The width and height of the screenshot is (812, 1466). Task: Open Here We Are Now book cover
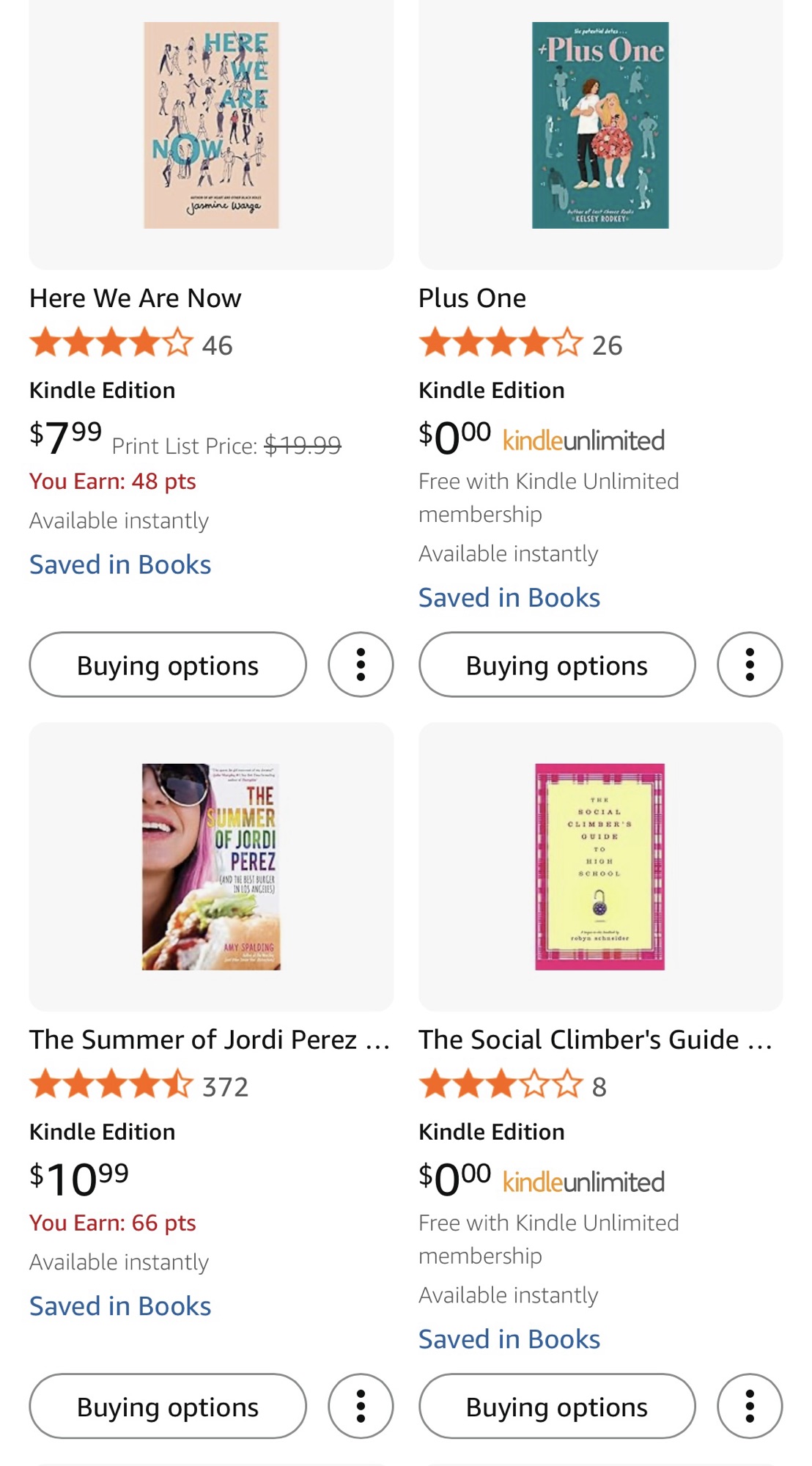tap(211, 125)
